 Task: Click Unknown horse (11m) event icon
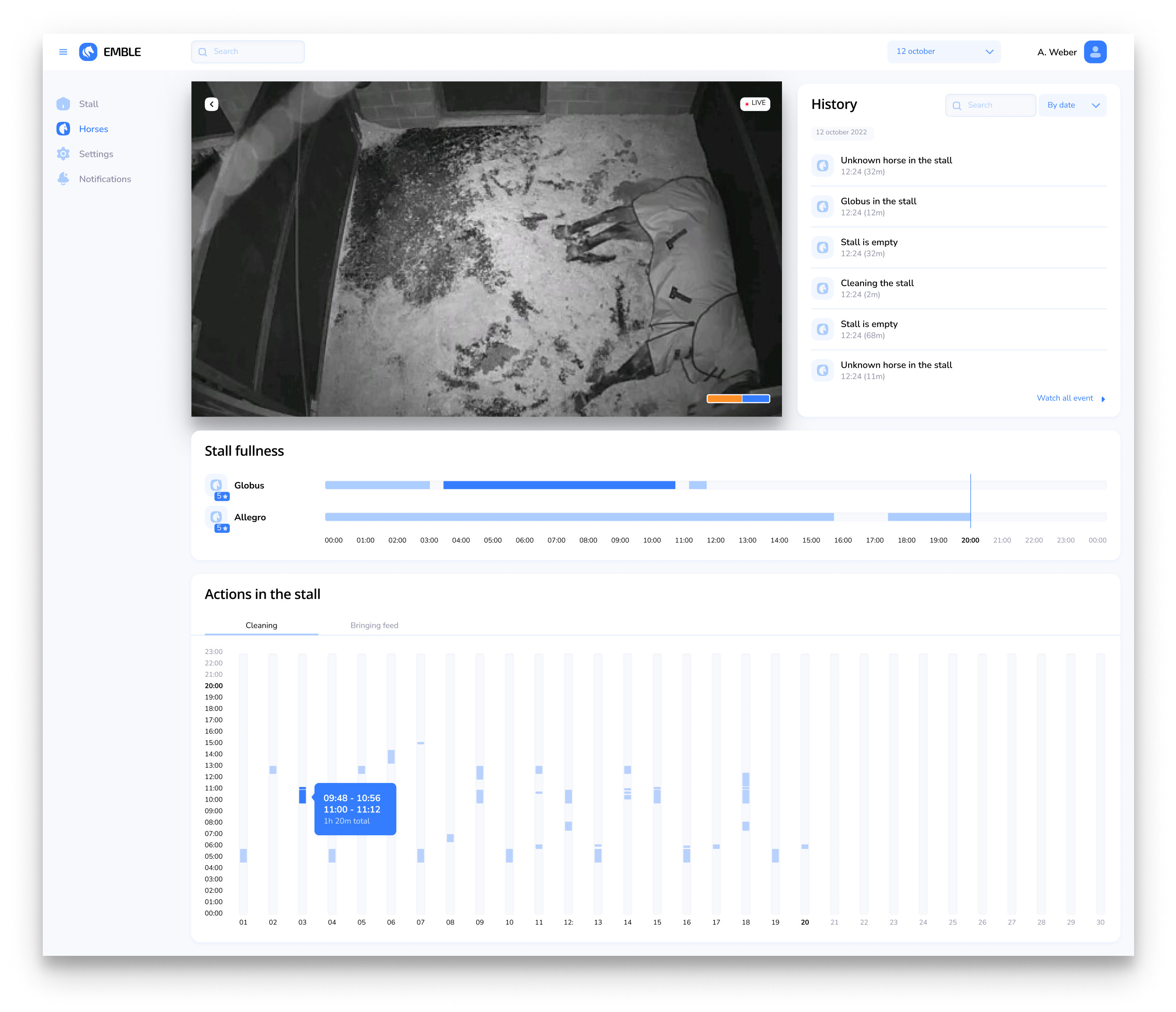(x=823, y=370)
